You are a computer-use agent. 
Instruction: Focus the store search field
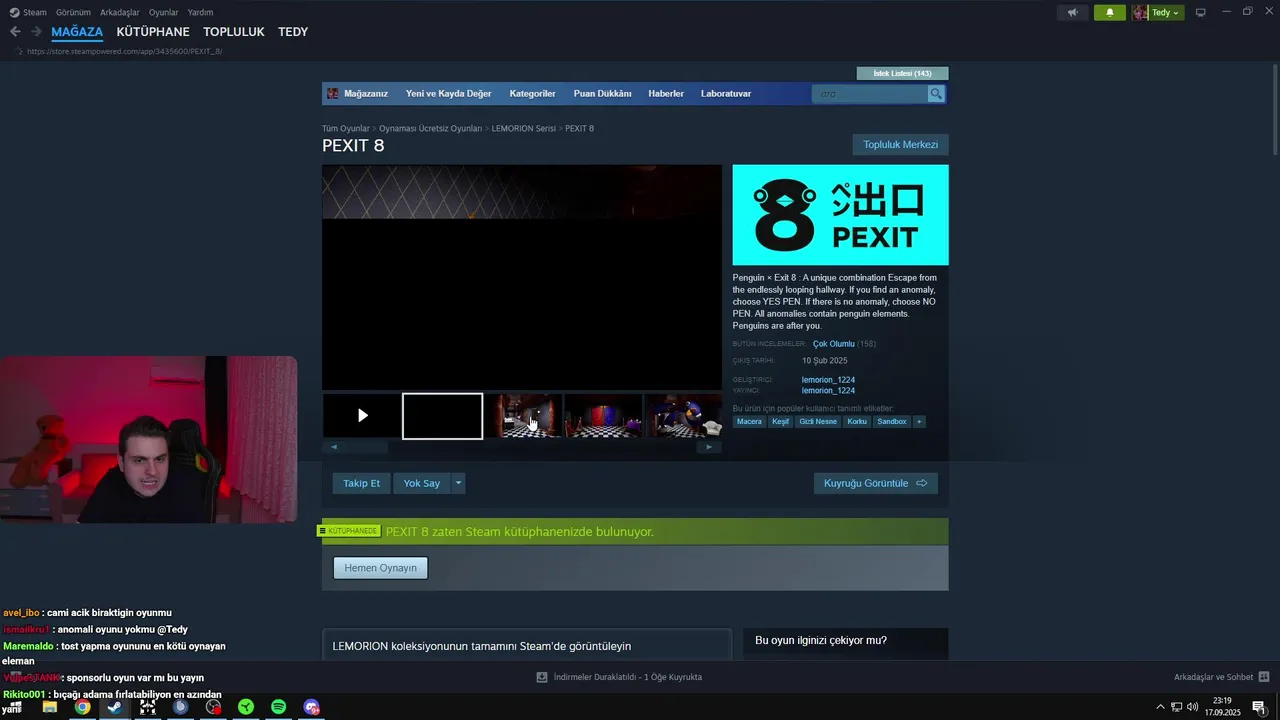tap(870, 94)
